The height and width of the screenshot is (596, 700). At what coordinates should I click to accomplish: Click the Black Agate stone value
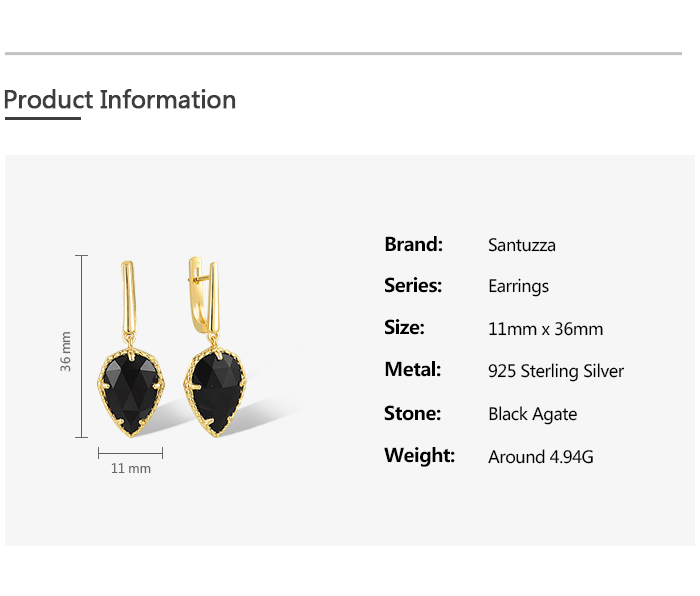(x=532, y=414)
